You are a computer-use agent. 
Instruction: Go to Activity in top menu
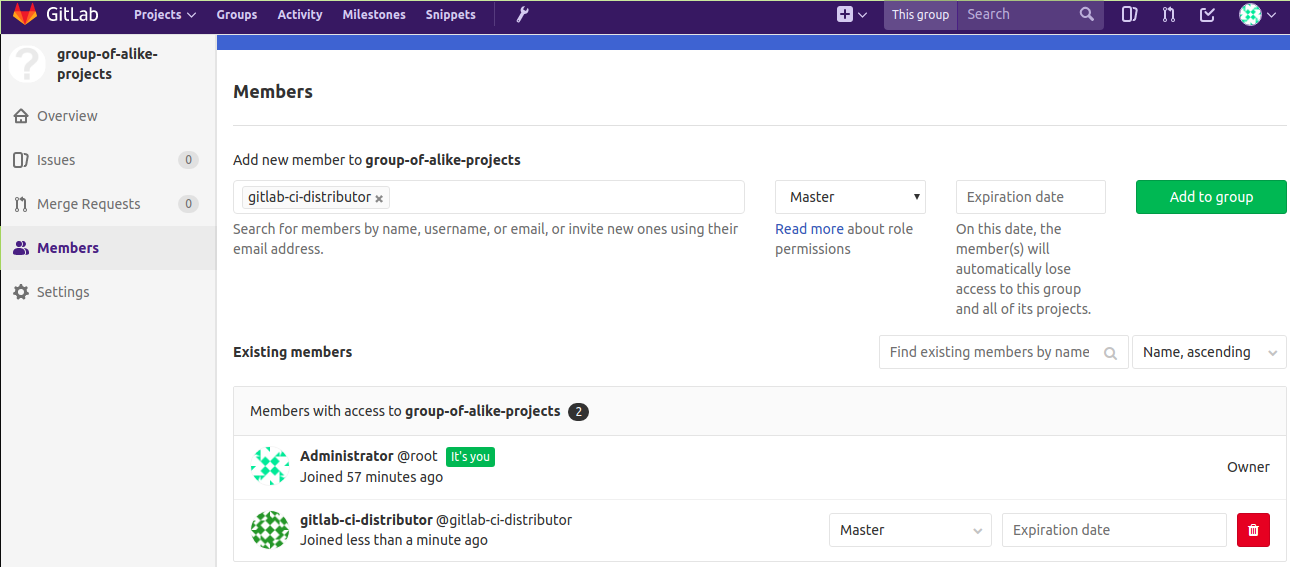click(300, 14)
